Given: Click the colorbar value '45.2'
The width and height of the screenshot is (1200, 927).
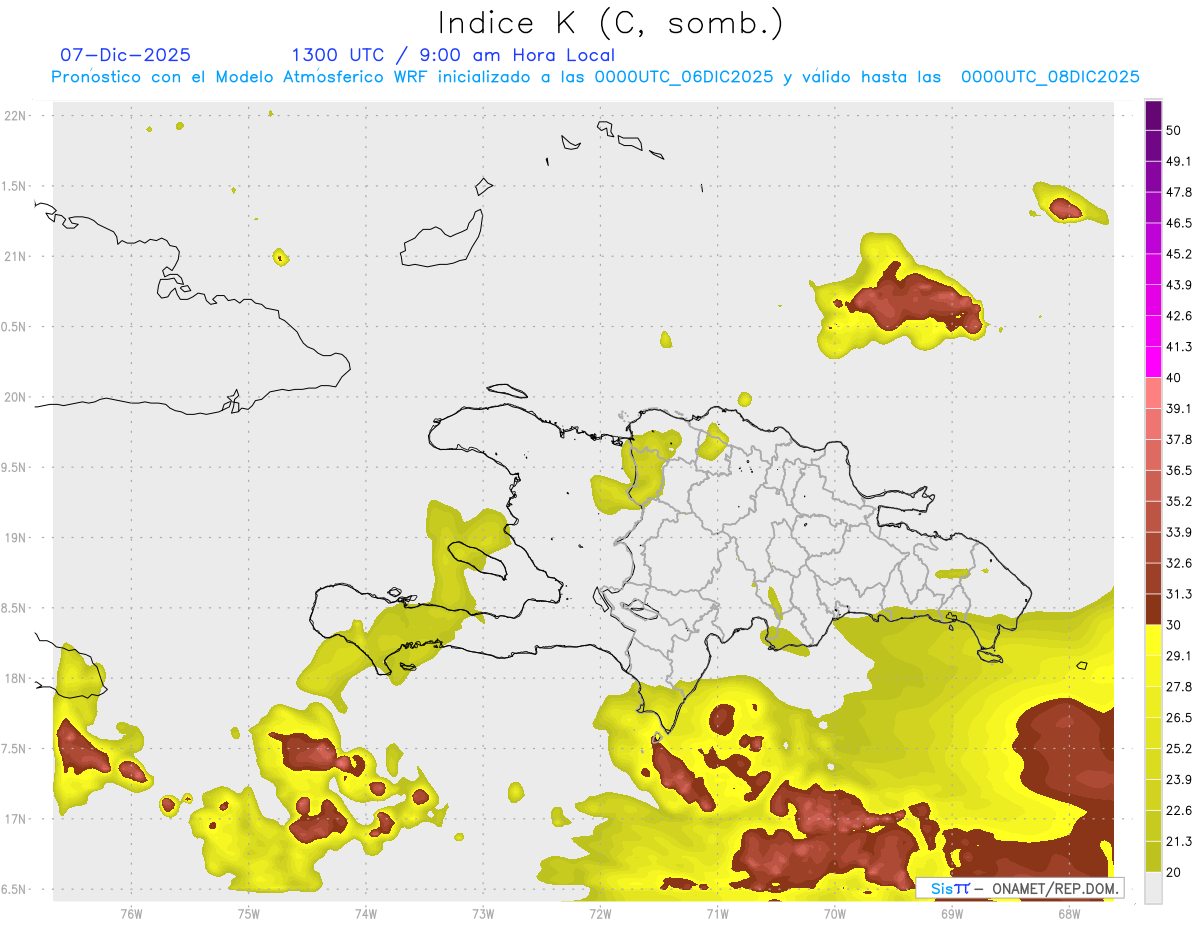Looking at the screenshot, I should [x=1179, y=254].
